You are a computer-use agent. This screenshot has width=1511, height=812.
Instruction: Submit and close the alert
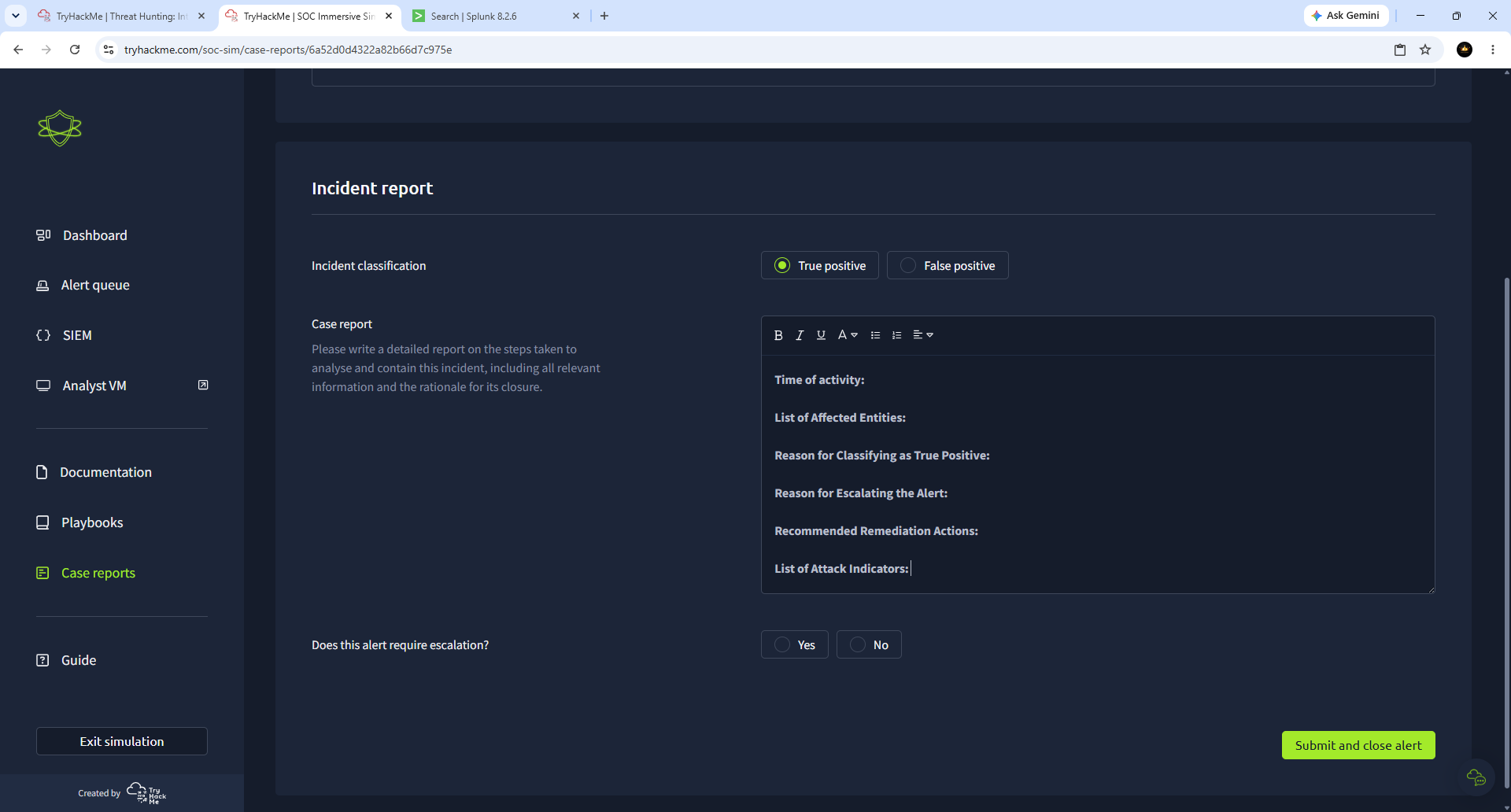1358,745
